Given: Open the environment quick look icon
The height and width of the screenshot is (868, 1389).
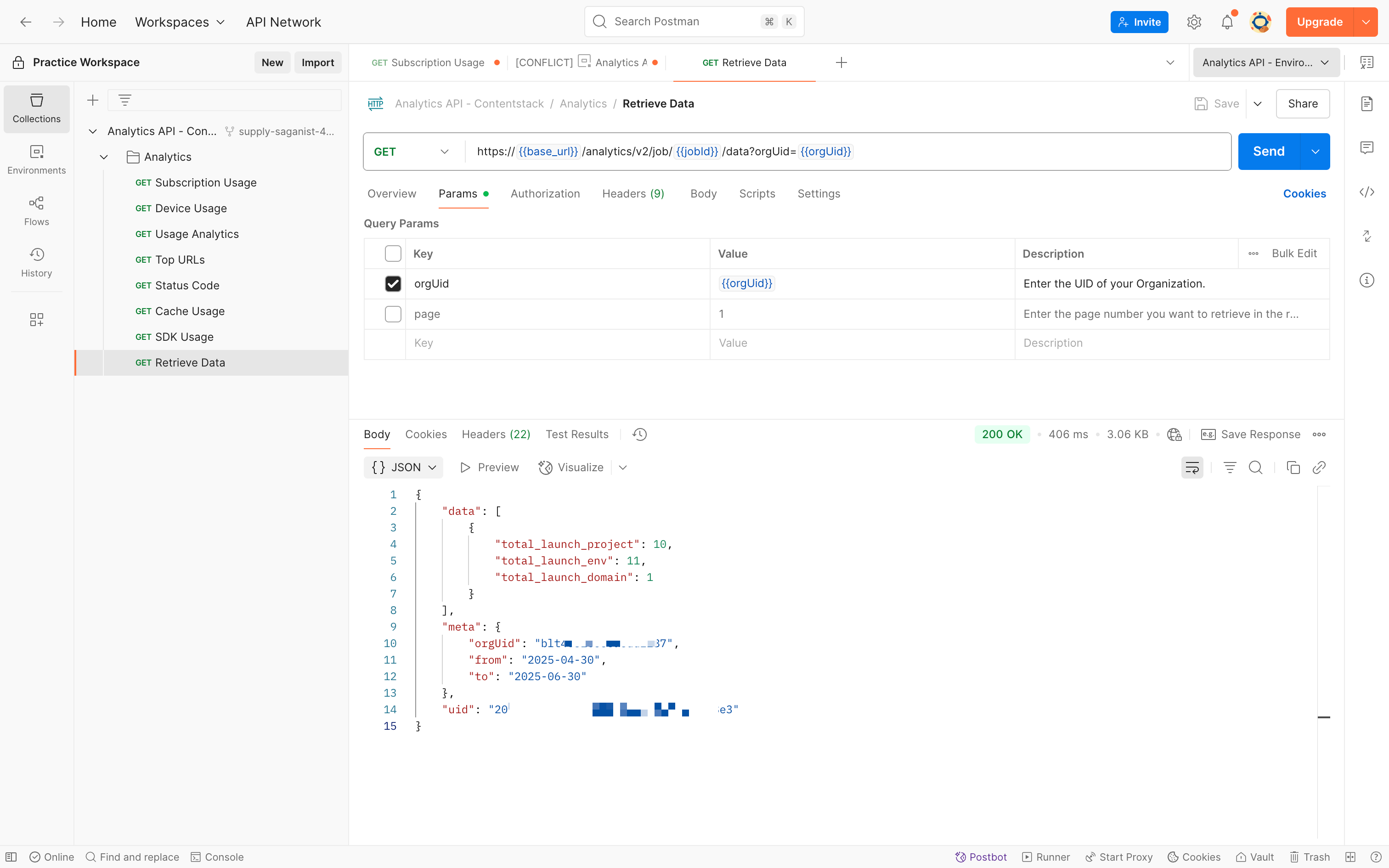Looking at the screenshot, I should 1366,62.
